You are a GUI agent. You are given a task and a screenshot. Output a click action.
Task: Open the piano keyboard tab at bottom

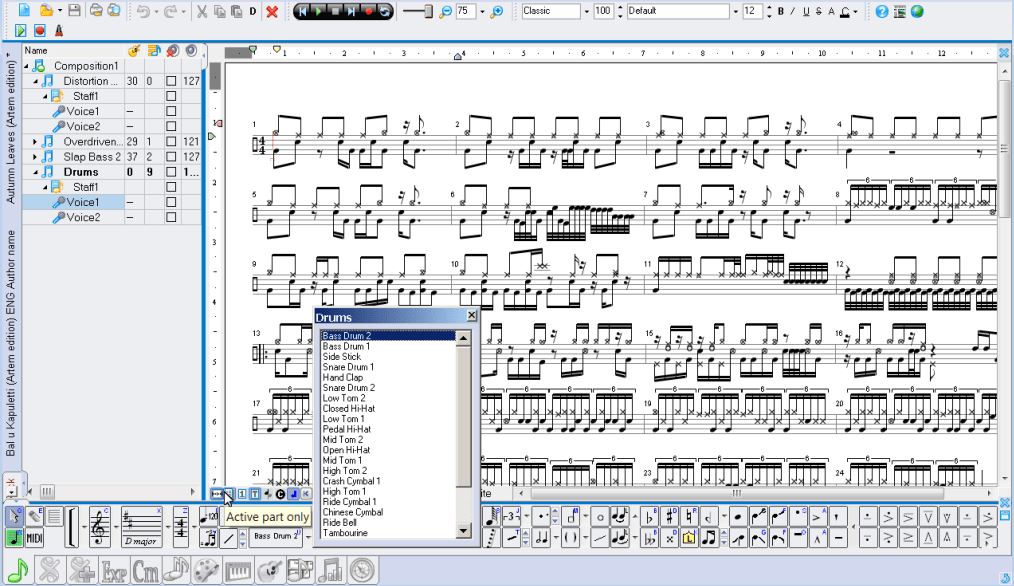coord(238,570)
